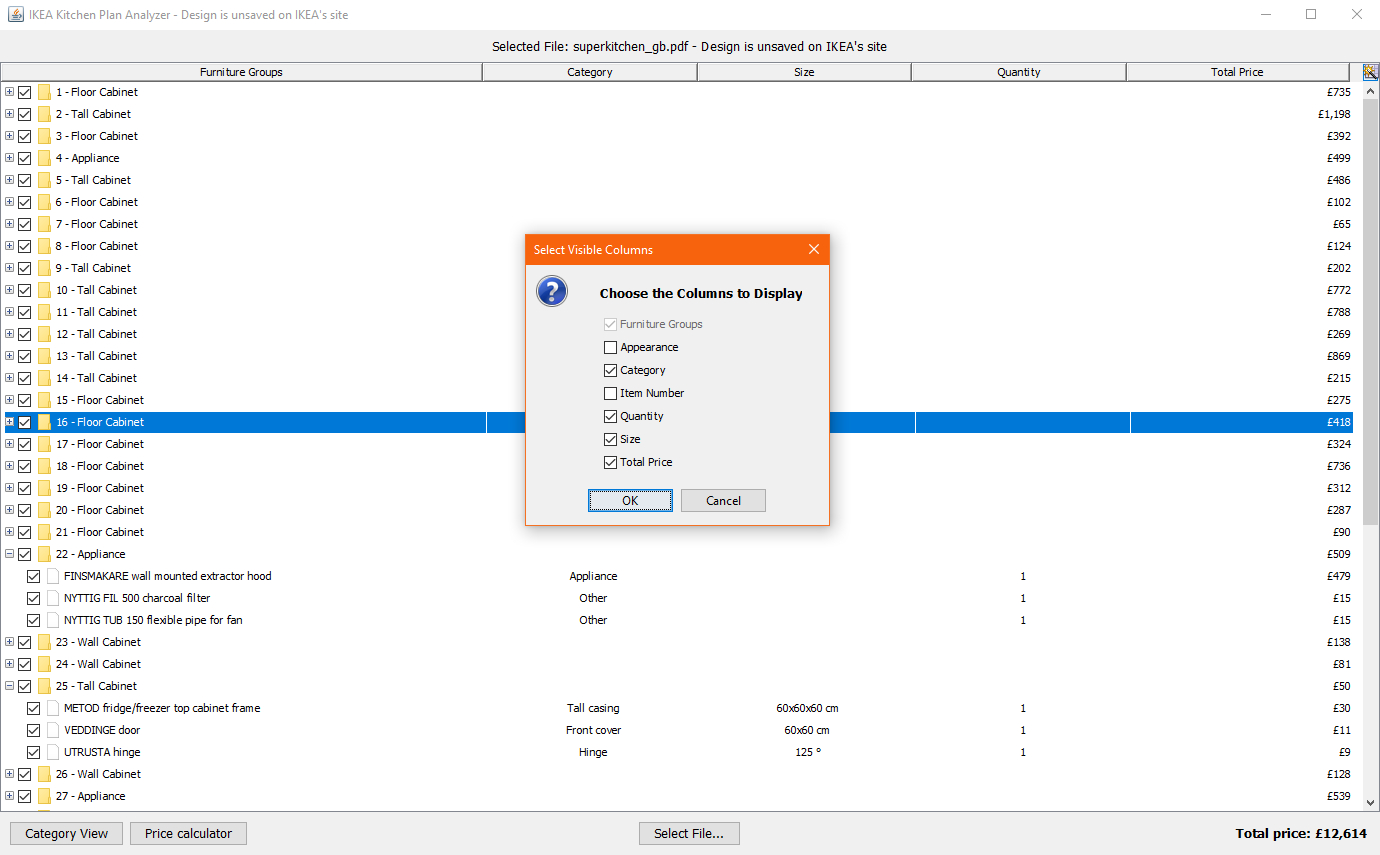Close the Select Visible Columns dialog
This screenshot has height=855, width=1380.
coord(813,249)
